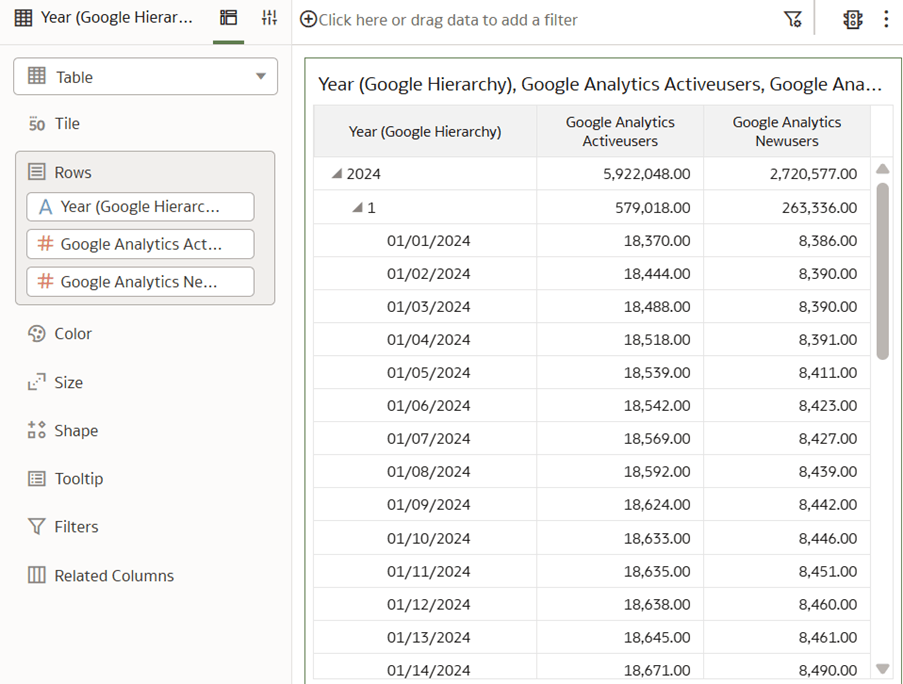
Task: Collapse the month group 1 in the table
Action: pyautogui.click(x=358, y=207)
